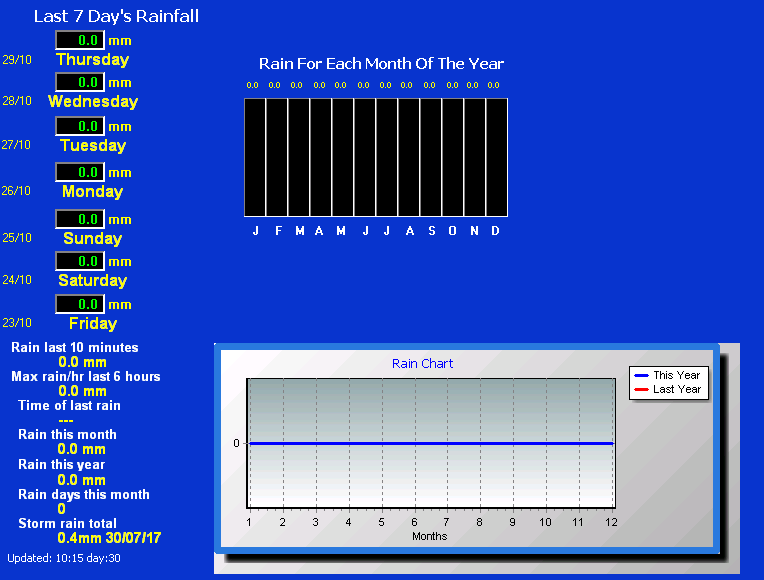This screenshot has height=580, width=764.
Task: Click the Thursday 0.0 mm rainfall box
Action: tap(80, 40)
